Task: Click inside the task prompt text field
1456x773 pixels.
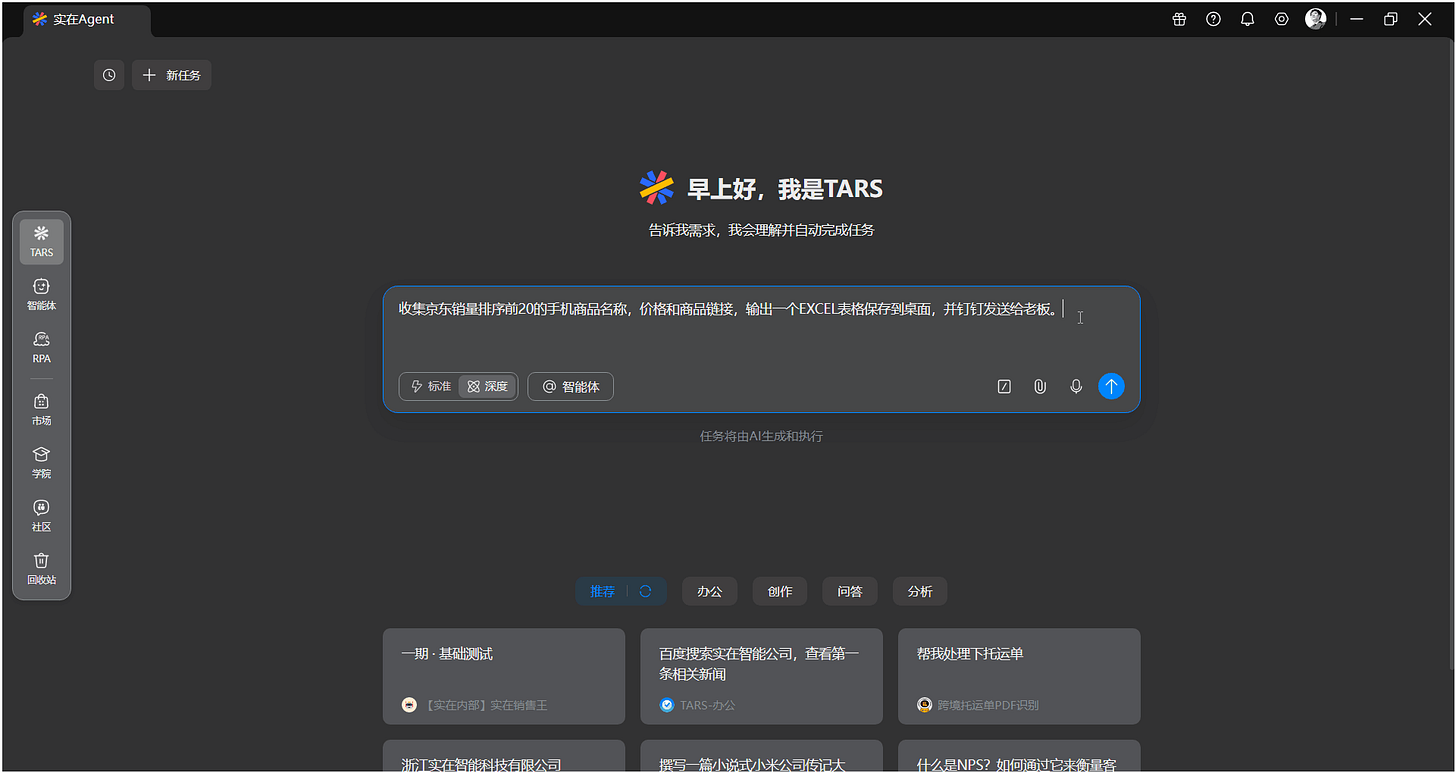Action: (x=761, y=328)
